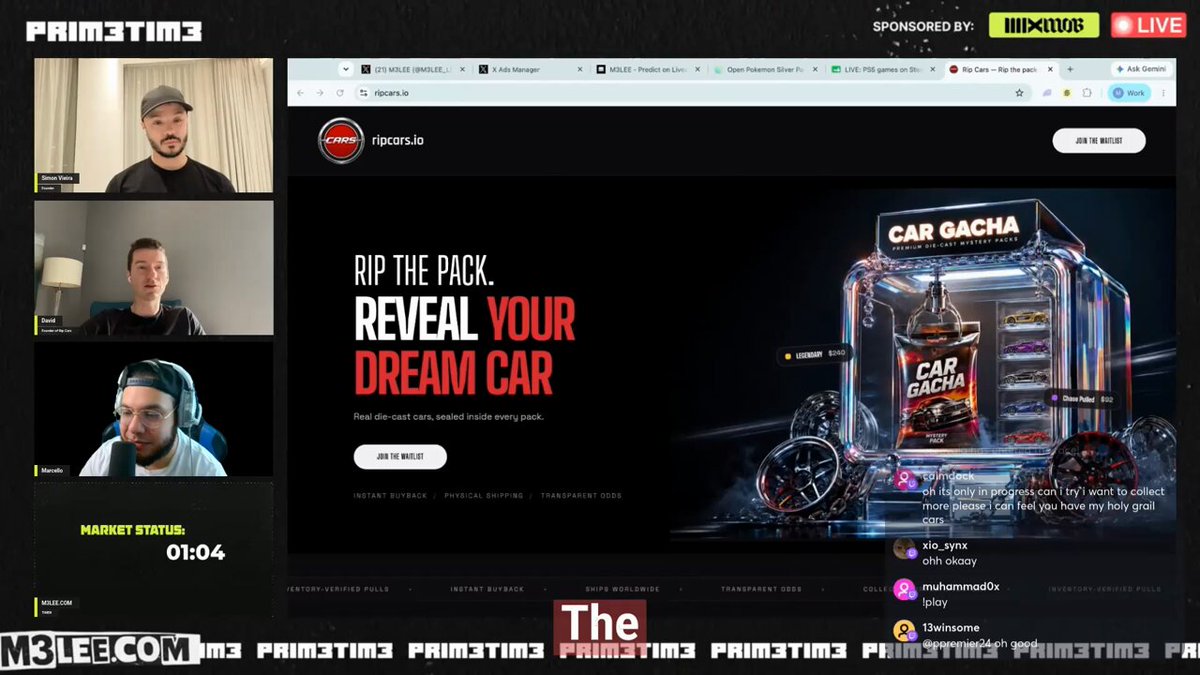Click muhammad0x's chat avatar icon
1200x675 pixels.
tap(904, 590)
